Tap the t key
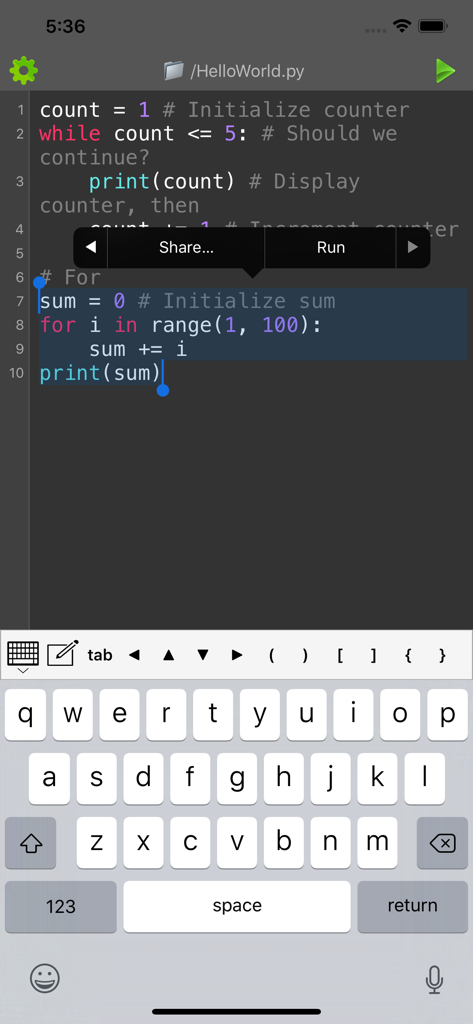Viewport: 473px width, 1024px height. point(213,714)
